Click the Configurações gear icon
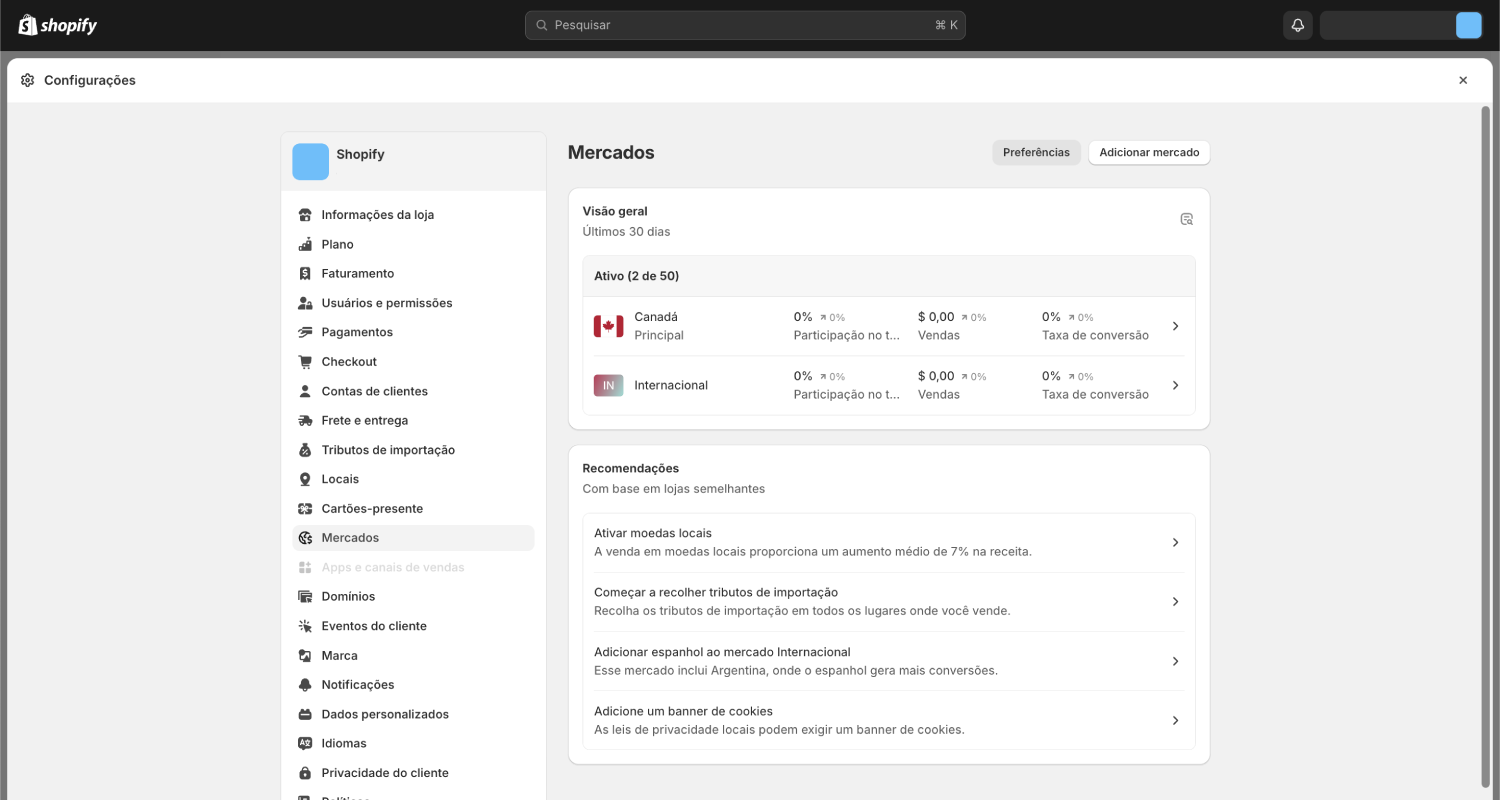 click(27, 80)
